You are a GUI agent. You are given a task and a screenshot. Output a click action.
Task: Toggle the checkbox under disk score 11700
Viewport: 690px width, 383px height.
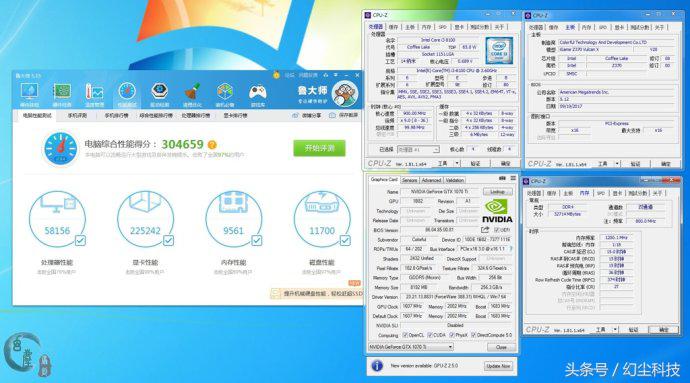(x=345, y=240)
